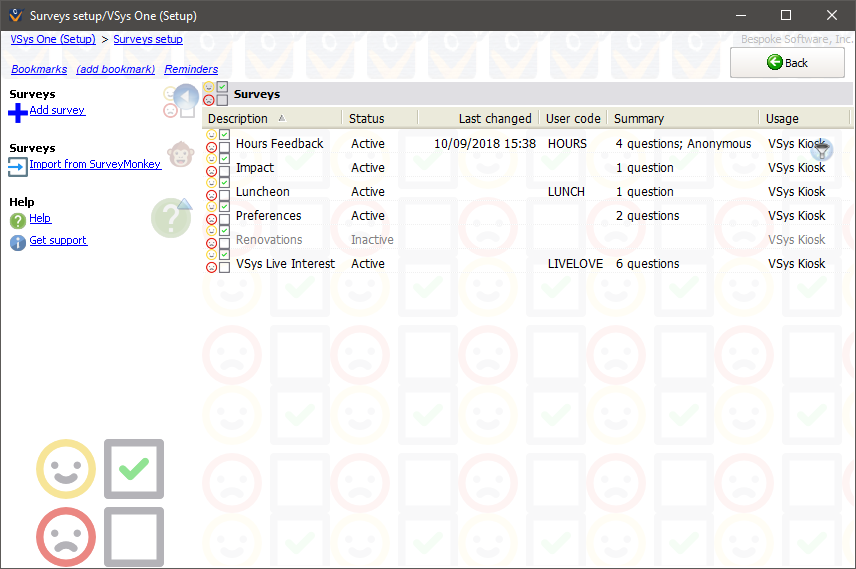The width and height of the screenshot is (856, 569).
Task: Select the Preferences survey row
Action: (x=268, y=216)
